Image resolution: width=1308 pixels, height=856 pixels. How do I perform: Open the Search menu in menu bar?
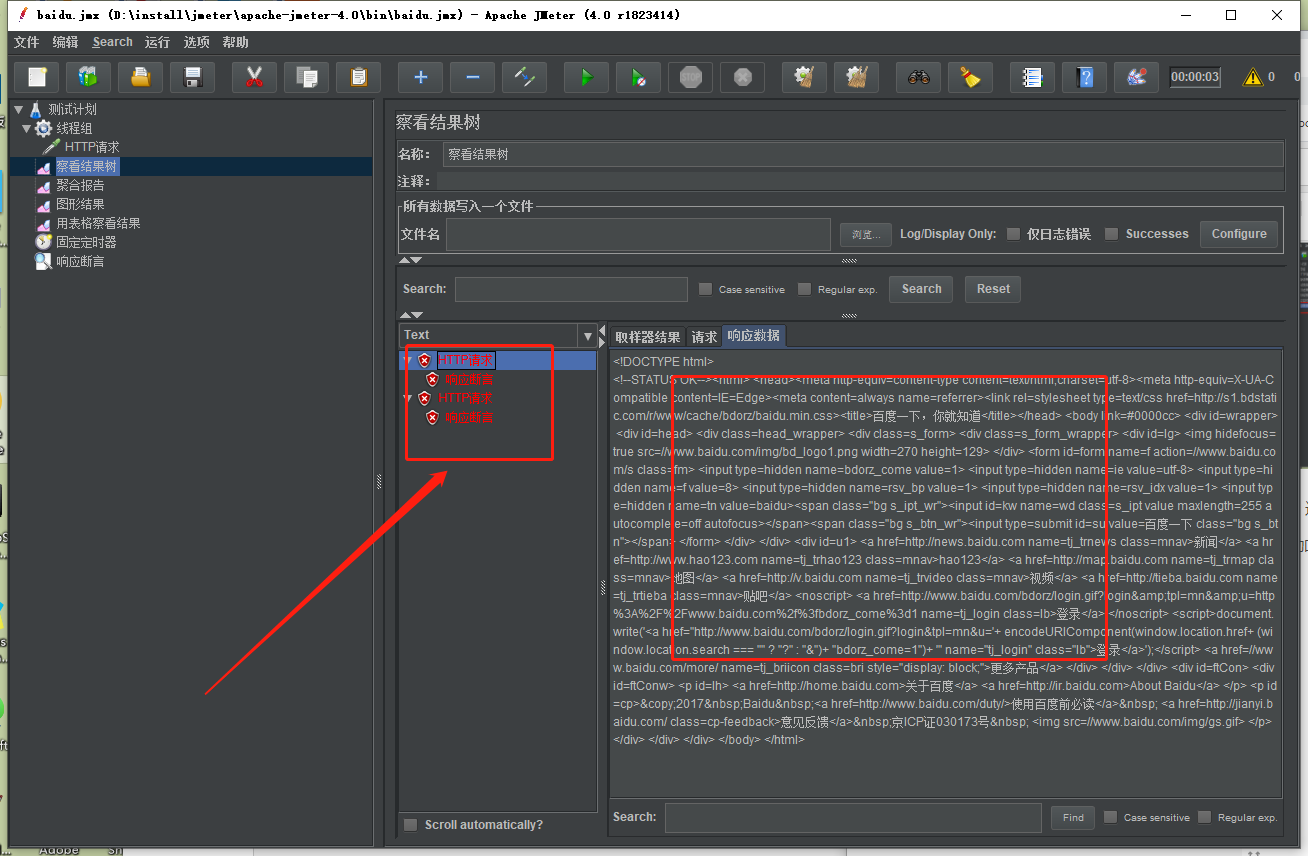[x=112, y=42]
